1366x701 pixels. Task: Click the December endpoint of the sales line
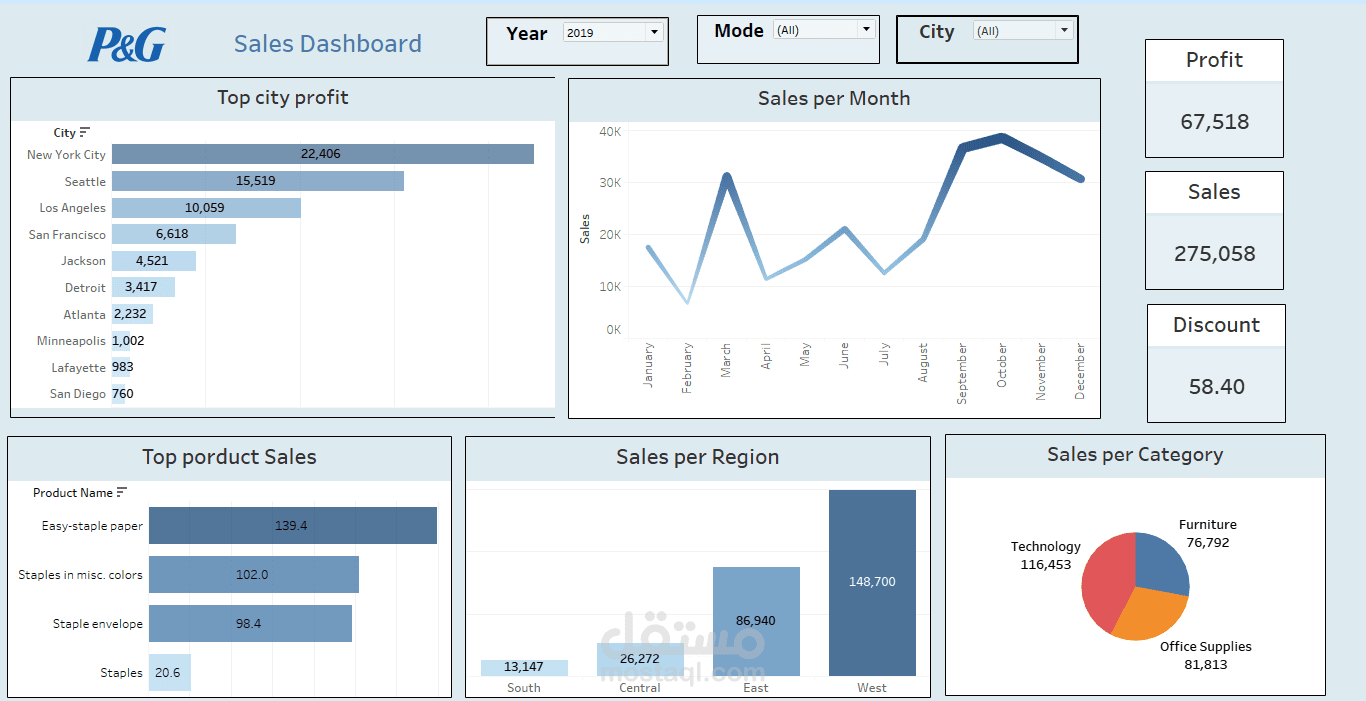click(x=1080, y=179)
